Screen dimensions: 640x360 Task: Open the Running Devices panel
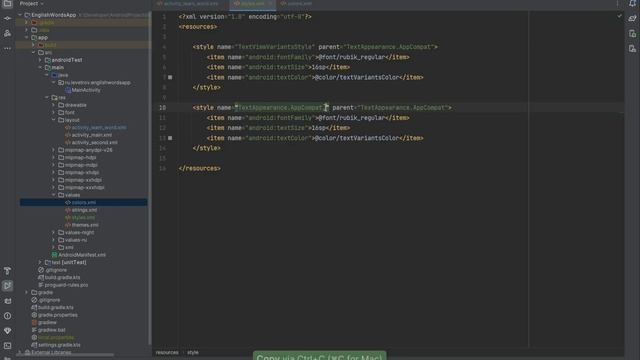pyautogui.click(x=632, y=49)
